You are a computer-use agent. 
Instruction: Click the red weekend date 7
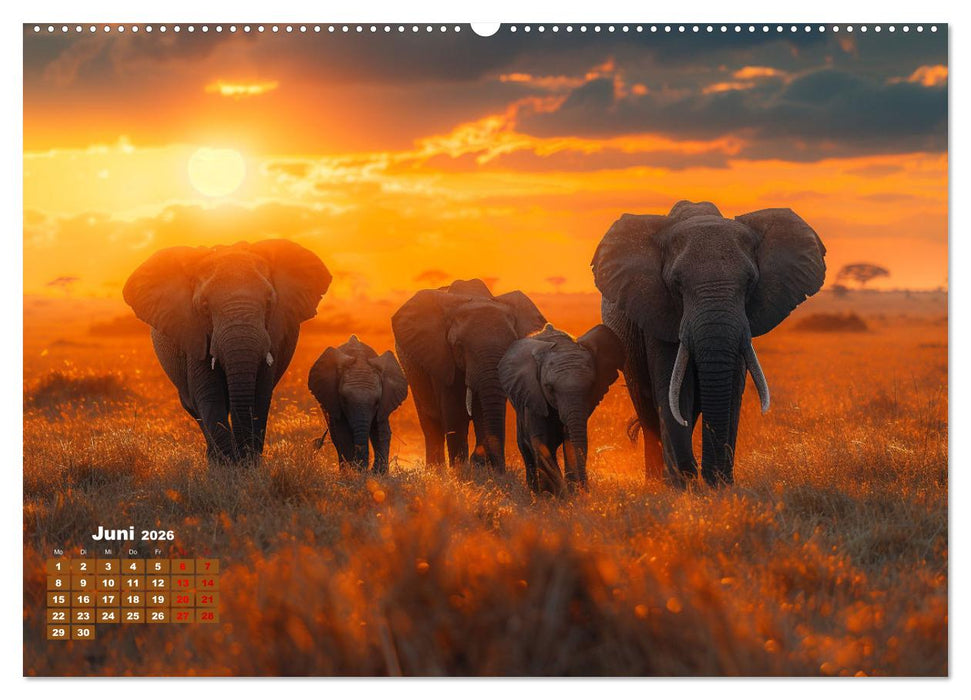[x=208, y=565]
